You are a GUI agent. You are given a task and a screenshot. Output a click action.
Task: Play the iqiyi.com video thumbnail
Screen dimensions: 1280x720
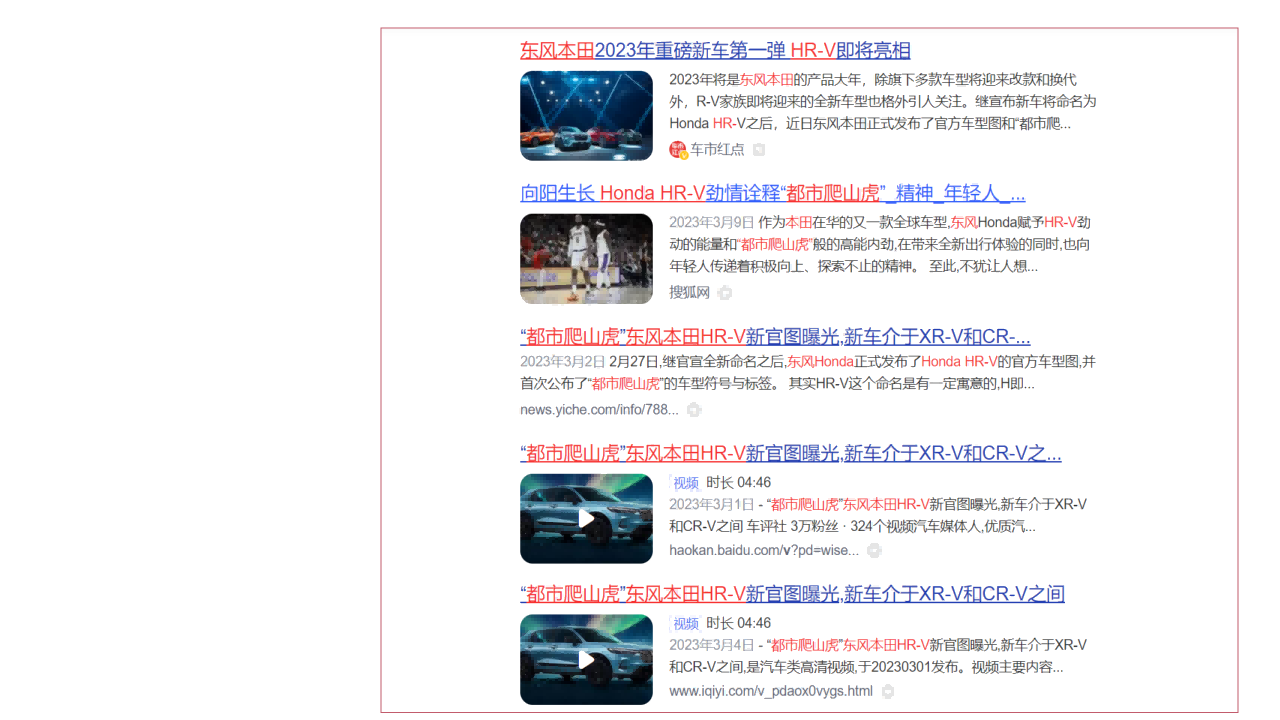[x=586, y=660]
